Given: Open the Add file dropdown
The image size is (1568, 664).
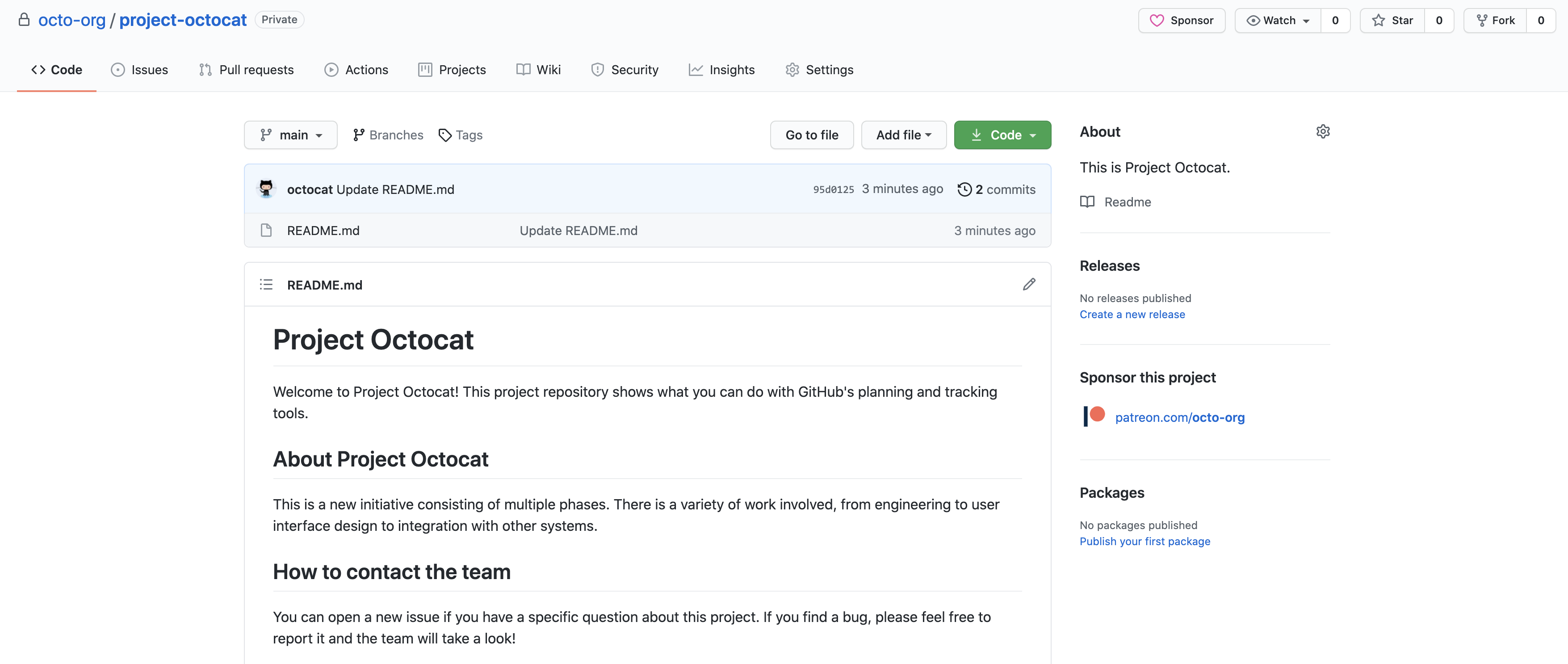Looking at the screenshot, I should tap(903, 134).
